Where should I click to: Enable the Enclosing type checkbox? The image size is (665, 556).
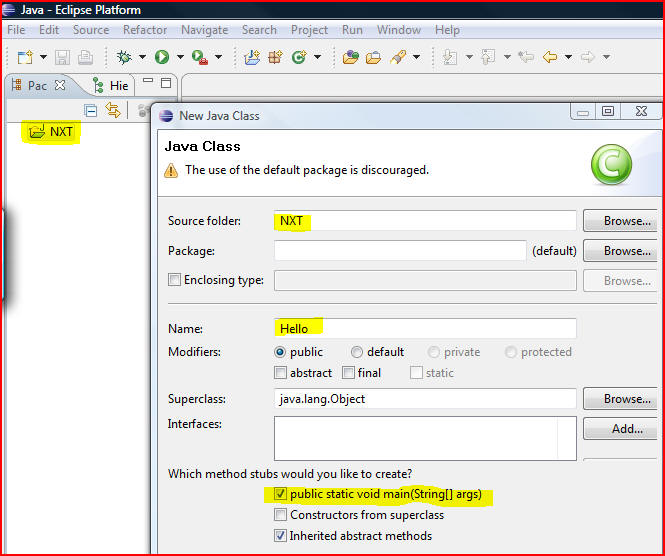click(x=174, y=280)
